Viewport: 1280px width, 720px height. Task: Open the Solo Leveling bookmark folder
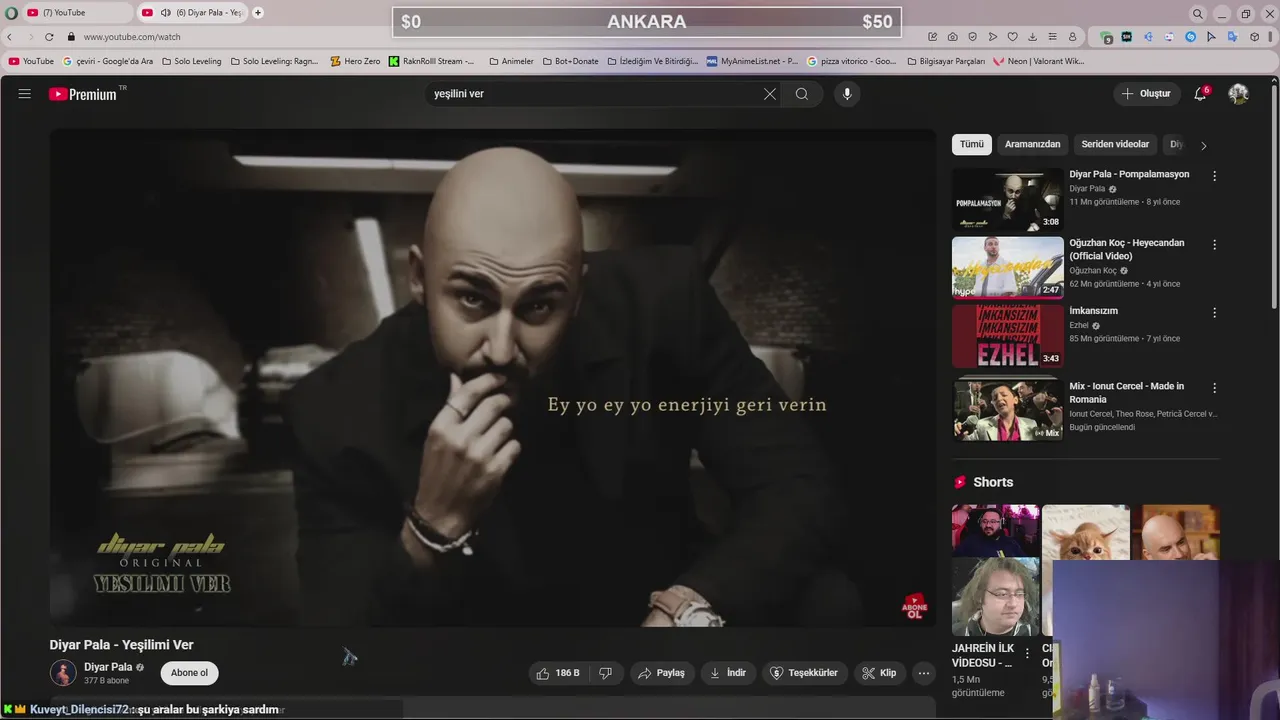(x=190, y=61)
